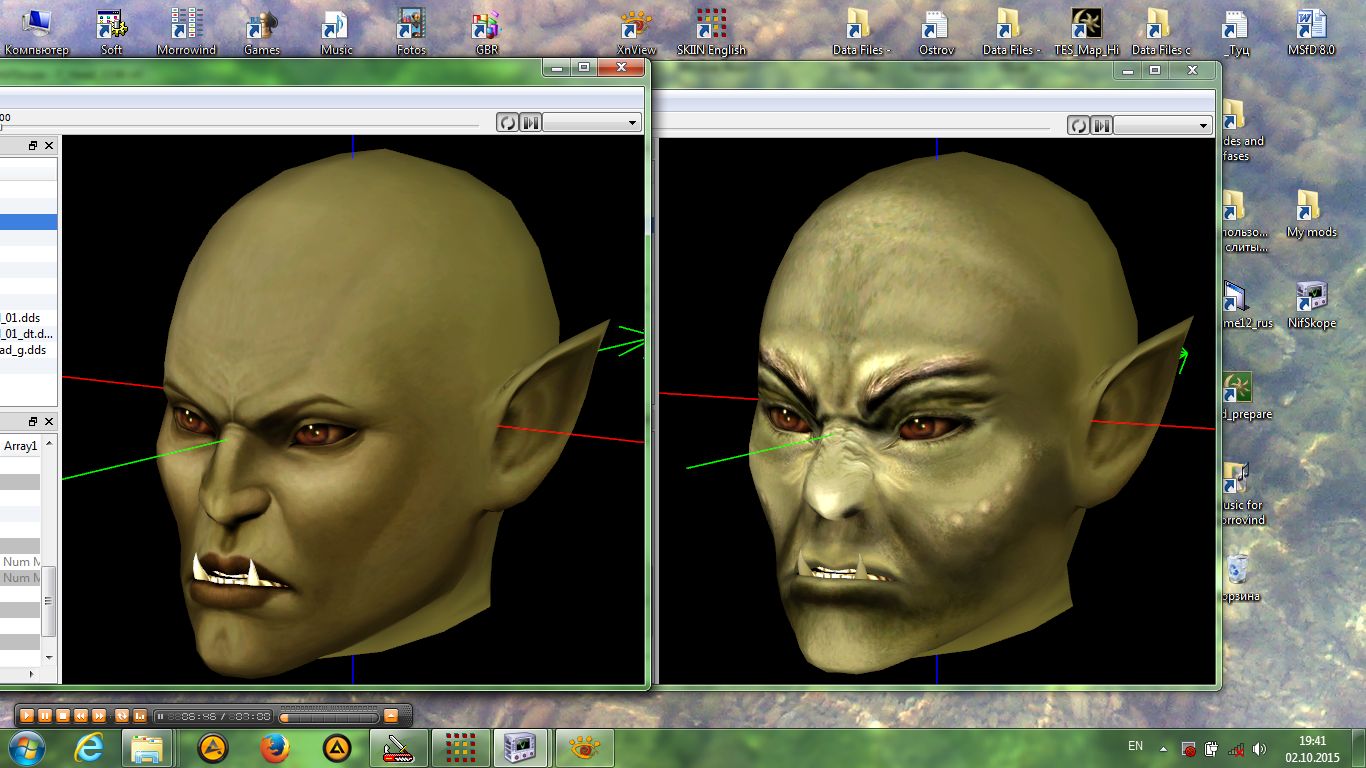Image resolution: width=1366 pixels, height=768 pixels.
Task: Launch Firefox from taskbar
Action: coord(274,748)
